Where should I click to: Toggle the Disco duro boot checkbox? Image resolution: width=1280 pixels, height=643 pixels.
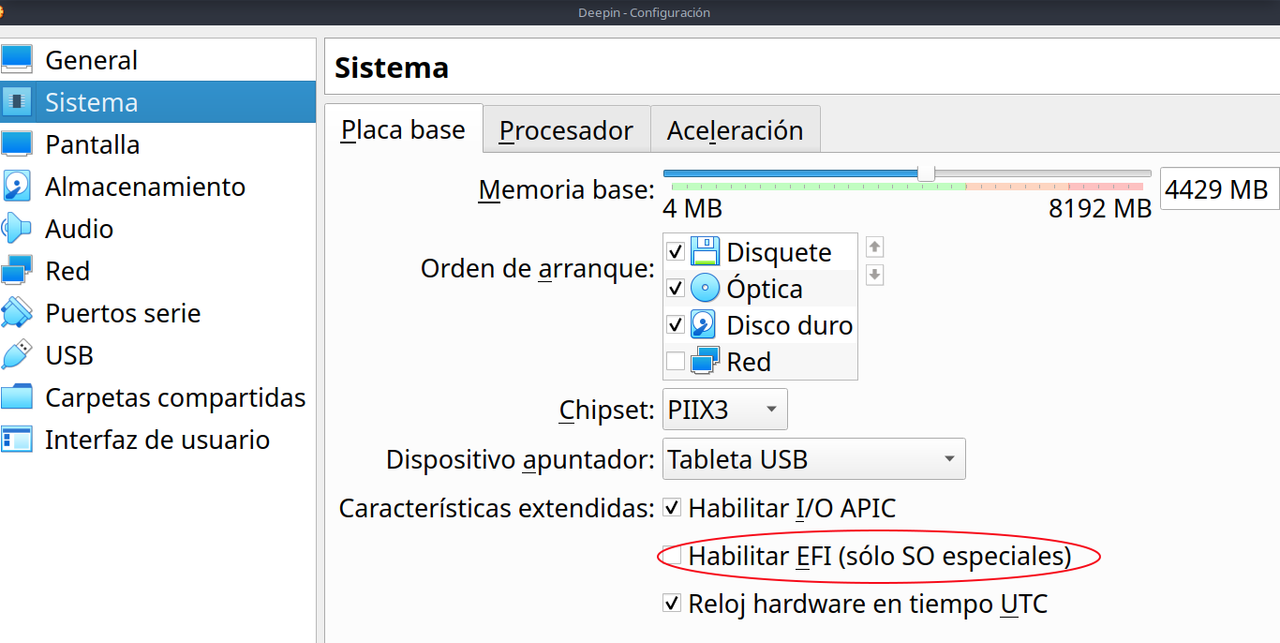coord(675,325)
